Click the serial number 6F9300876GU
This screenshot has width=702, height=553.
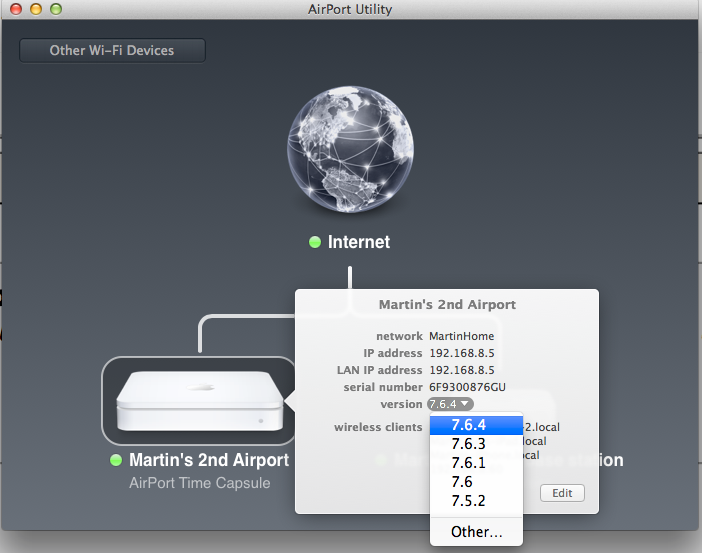pos(467,387)
